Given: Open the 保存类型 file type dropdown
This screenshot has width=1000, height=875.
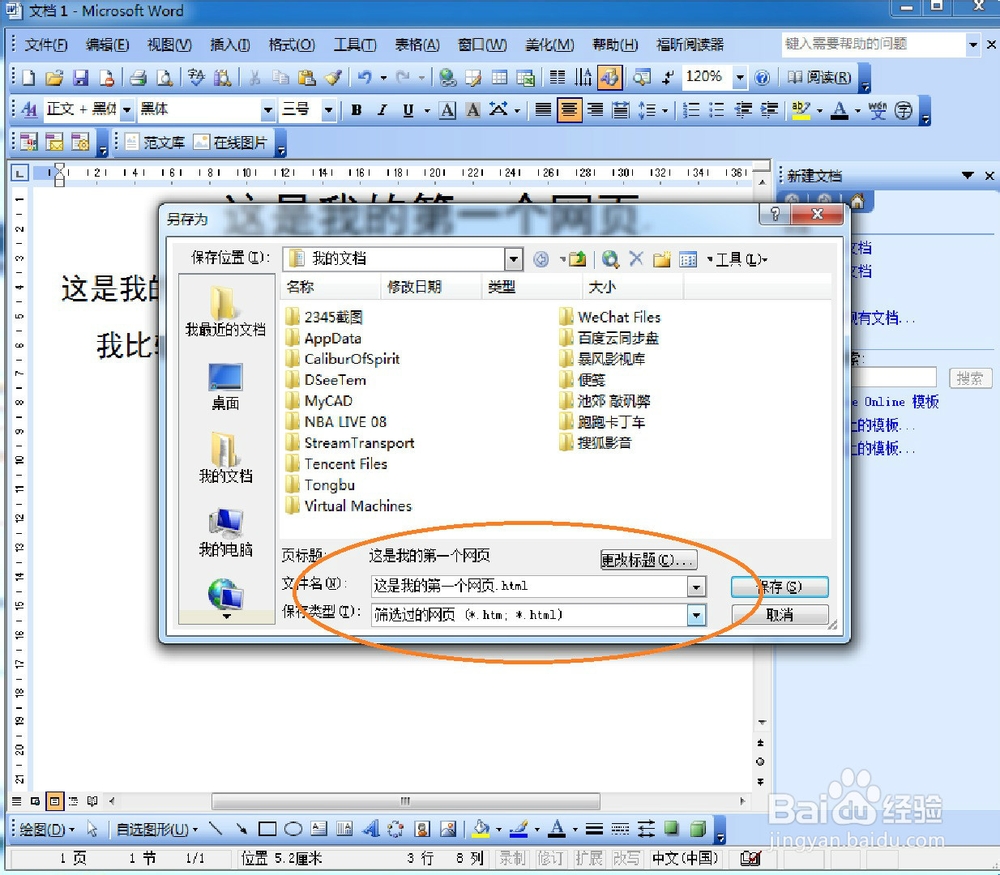Looking at the screenshot, I should coord(698,615).
